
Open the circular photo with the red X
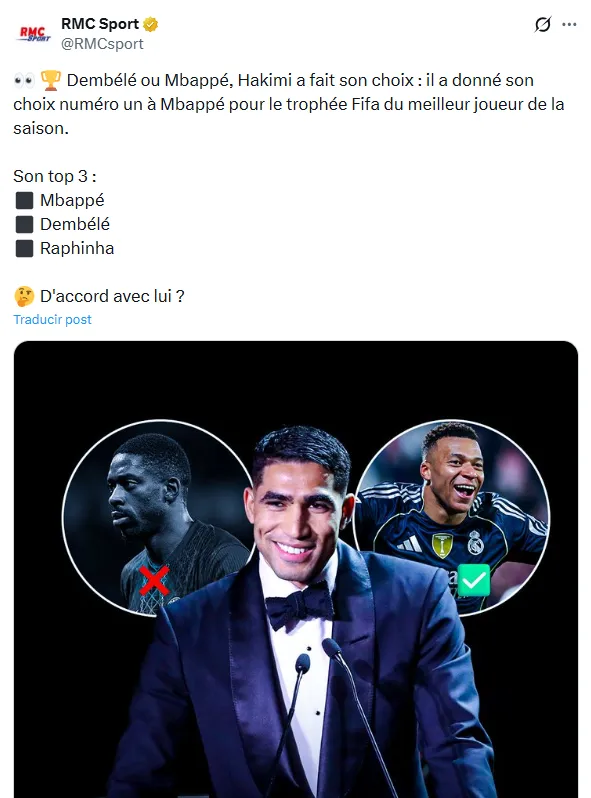click(159, 518)
